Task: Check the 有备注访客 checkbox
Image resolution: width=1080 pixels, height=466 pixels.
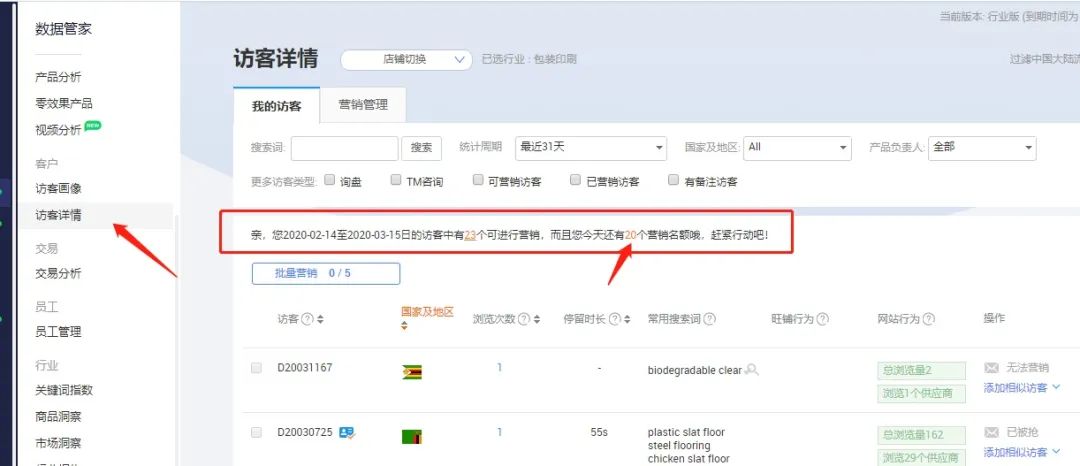Action: click(674, 180)
